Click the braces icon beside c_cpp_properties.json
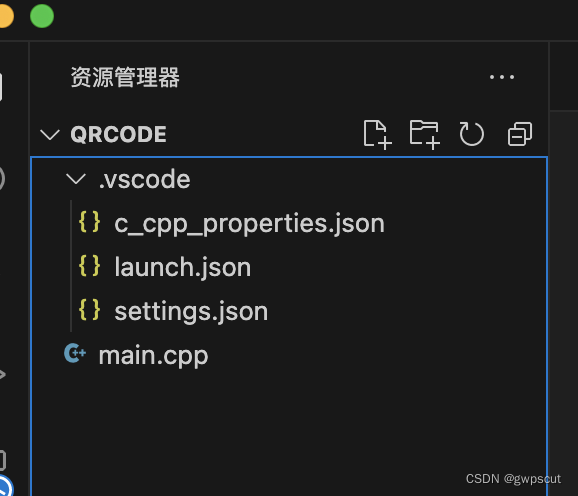The image size is (578, 496). coord(90,221)
